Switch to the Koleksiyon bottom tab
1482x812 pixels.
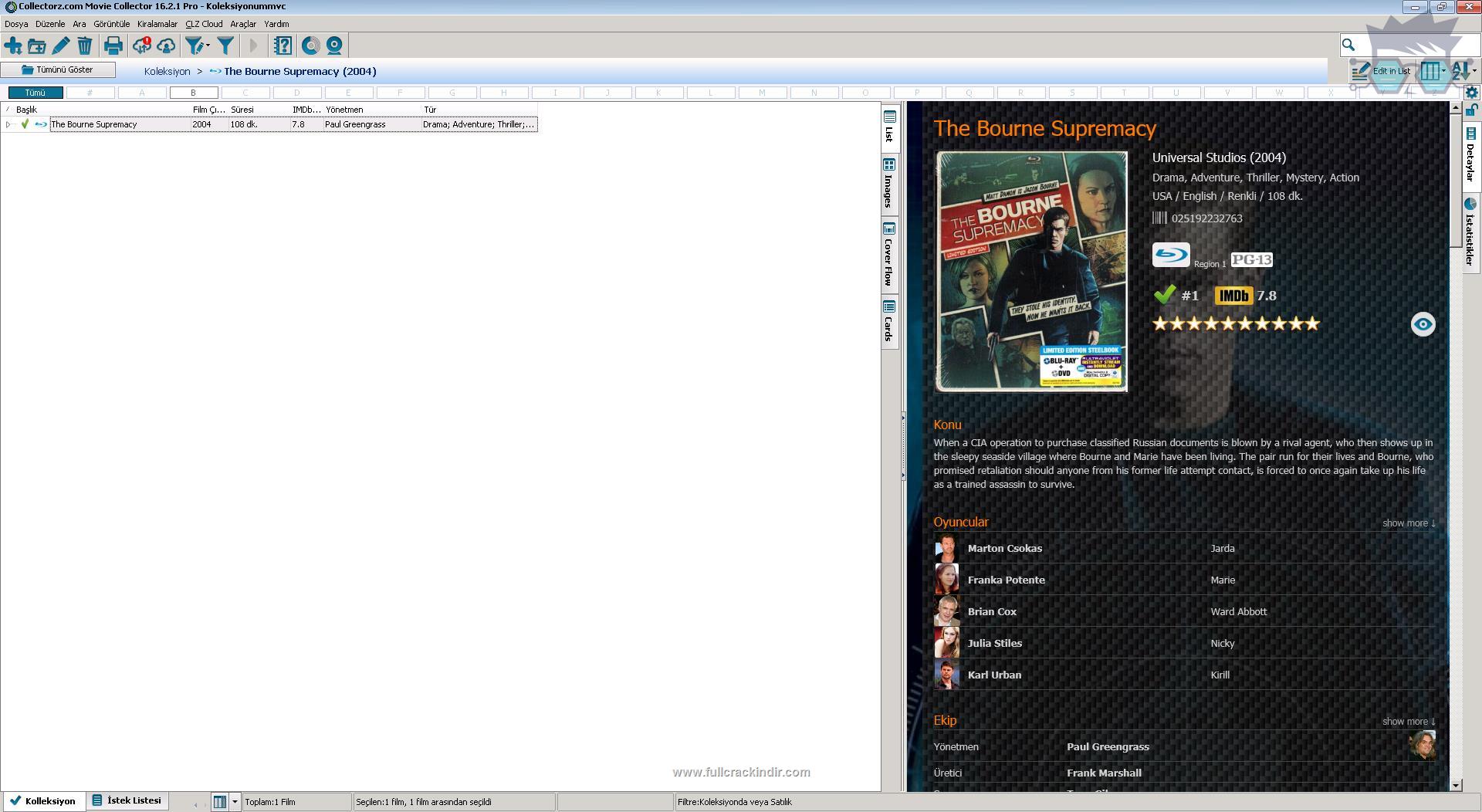click(x=43, y=801)
